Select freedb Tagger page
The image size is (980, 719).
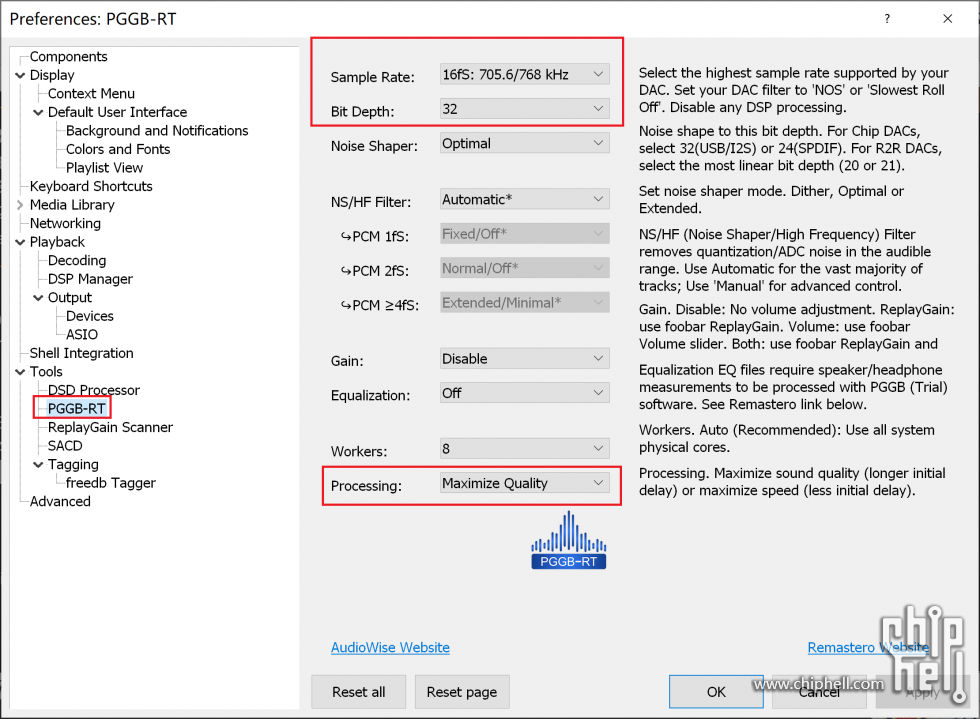[x=111, y=483]
